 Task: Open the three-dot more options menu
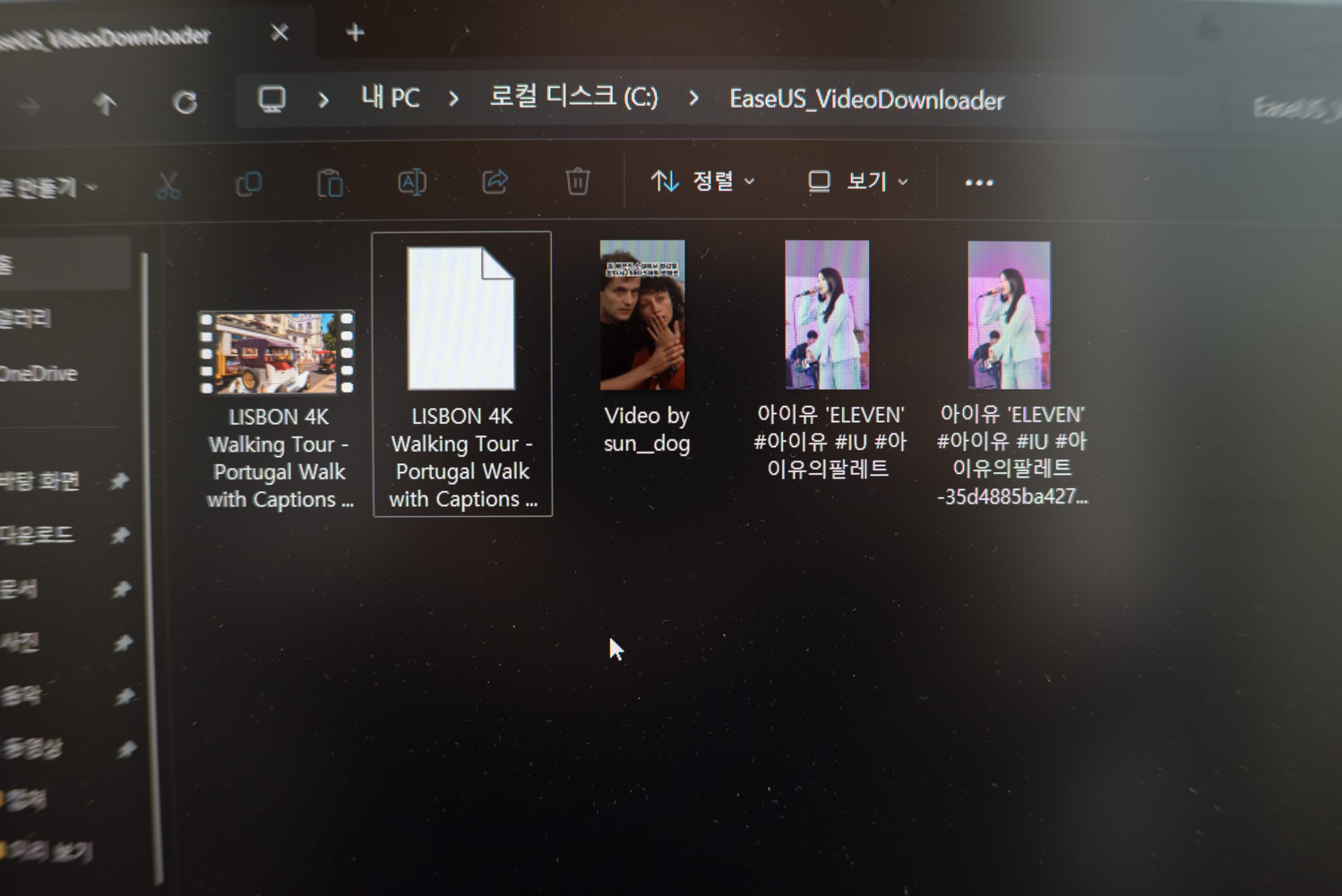pyautogui.click(x=979, y=183)
